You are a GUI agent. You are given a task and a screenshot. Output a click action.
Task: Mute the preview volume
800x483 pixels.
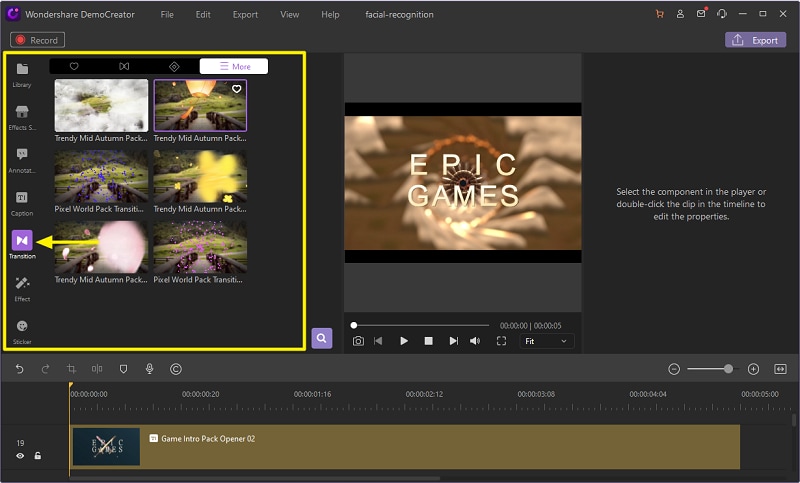pyautogui.click(x=475, y=341)
